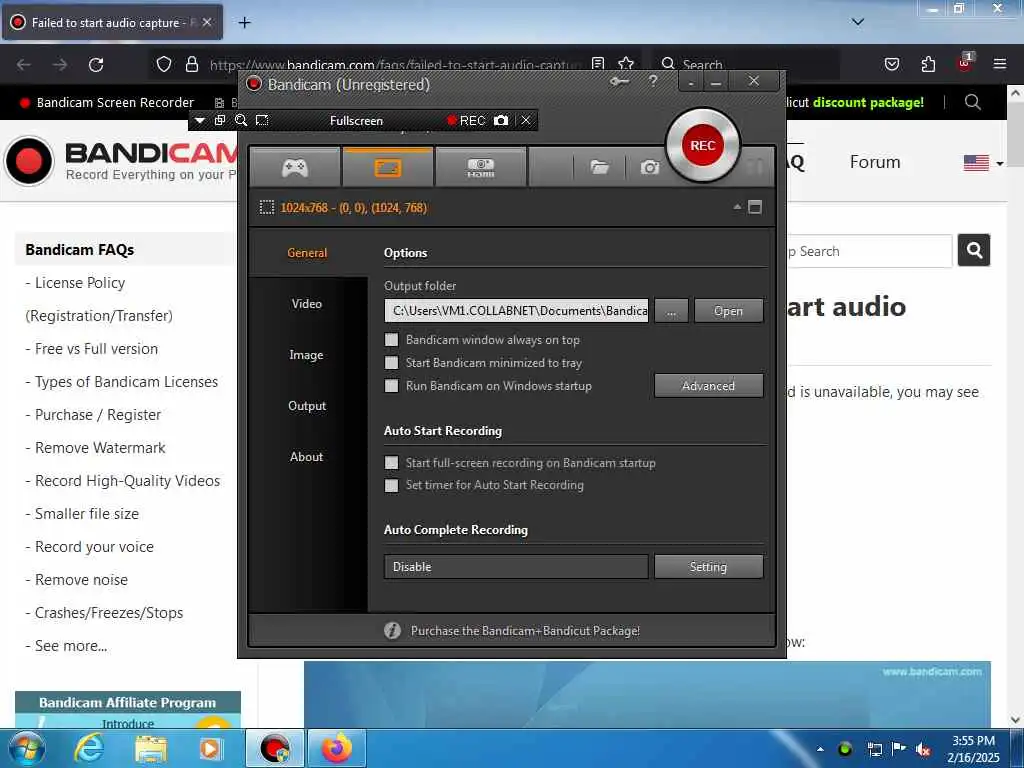Open the Output settings tab
The height and width of the screenshot is (768, 1024).
[x=307, y=406]
